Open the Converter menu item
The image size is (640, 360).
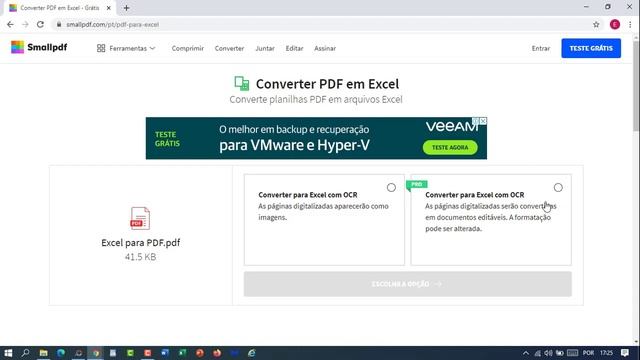[x=229, y=48]
